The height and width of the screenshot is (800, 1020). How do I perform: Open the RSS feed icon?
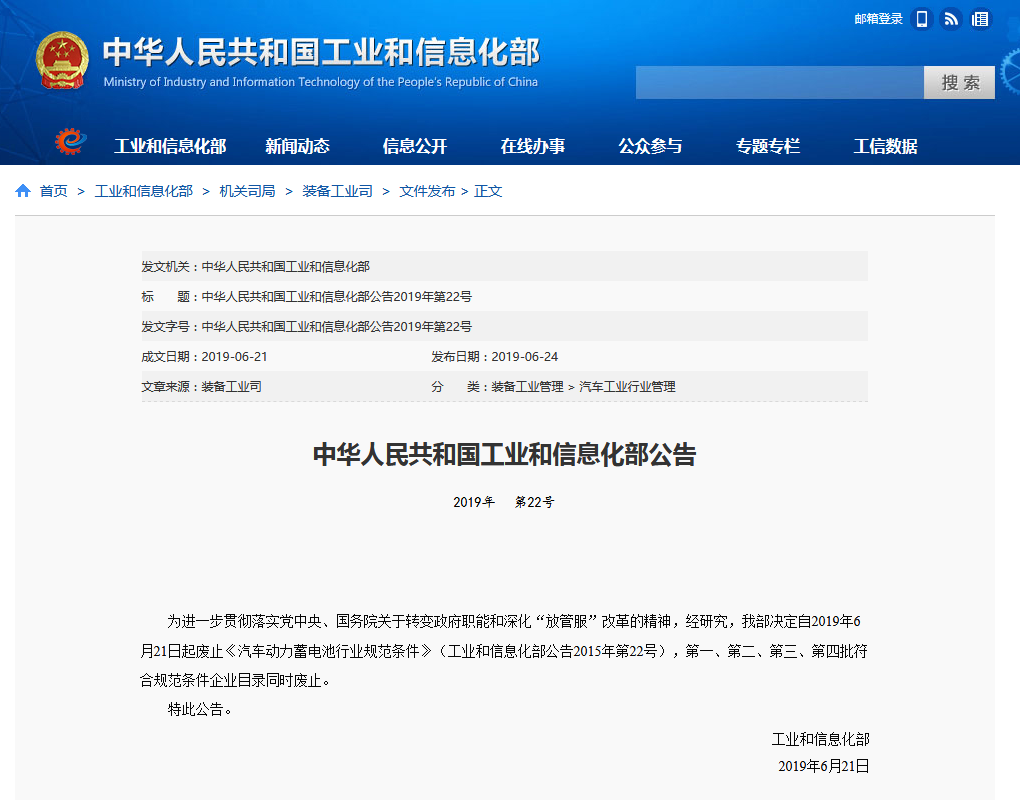951,19
